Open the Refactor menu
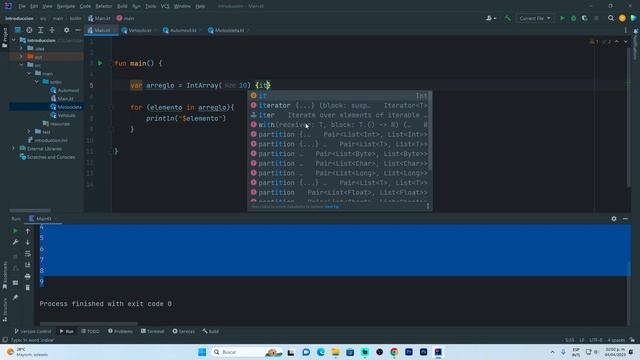 tap(104, 6)
